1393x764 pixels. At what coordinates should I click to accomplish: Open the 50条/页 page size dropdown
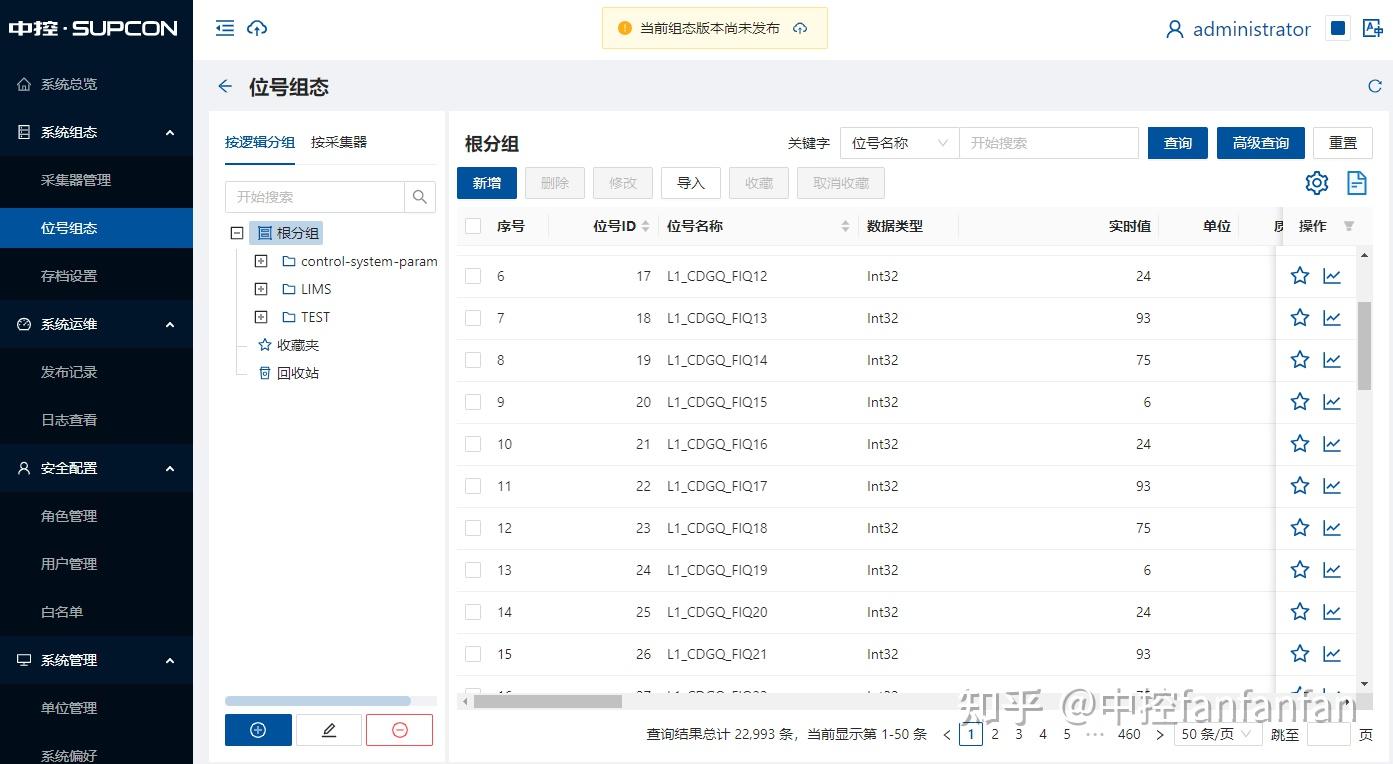tap(1217, 733)
